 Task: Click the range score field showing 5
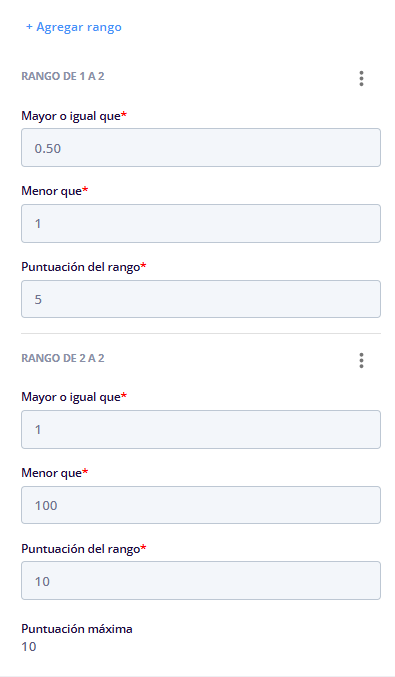(x=201, y=299)
